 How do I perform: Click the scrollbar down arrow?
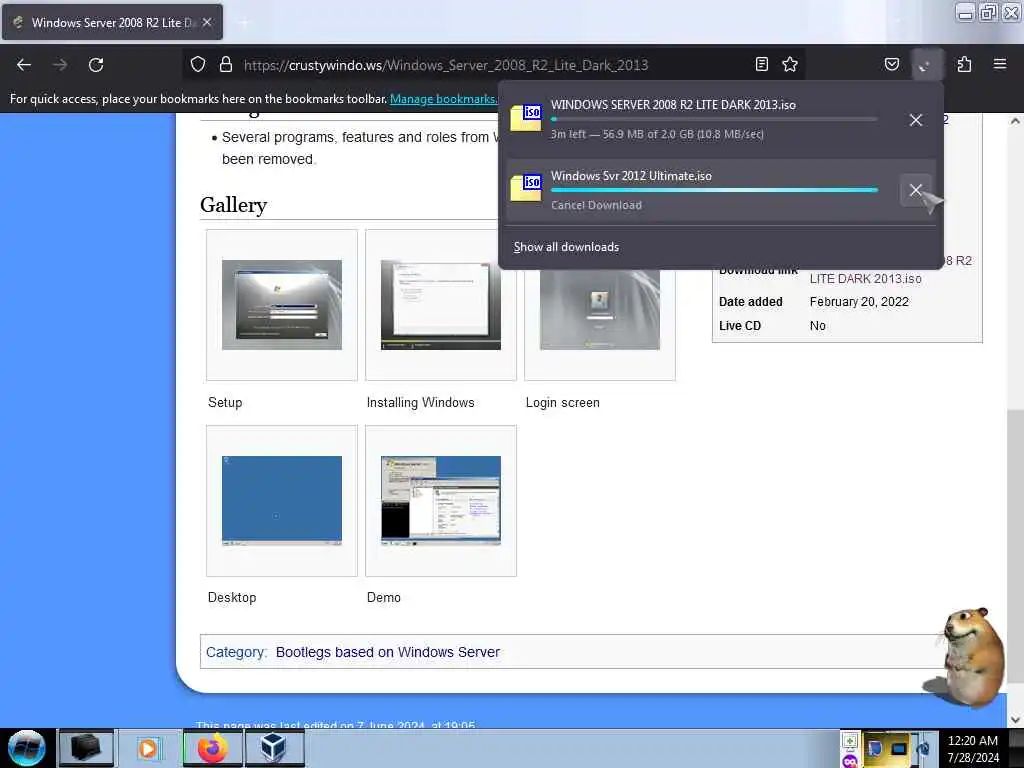click(x=1015, y=720)
